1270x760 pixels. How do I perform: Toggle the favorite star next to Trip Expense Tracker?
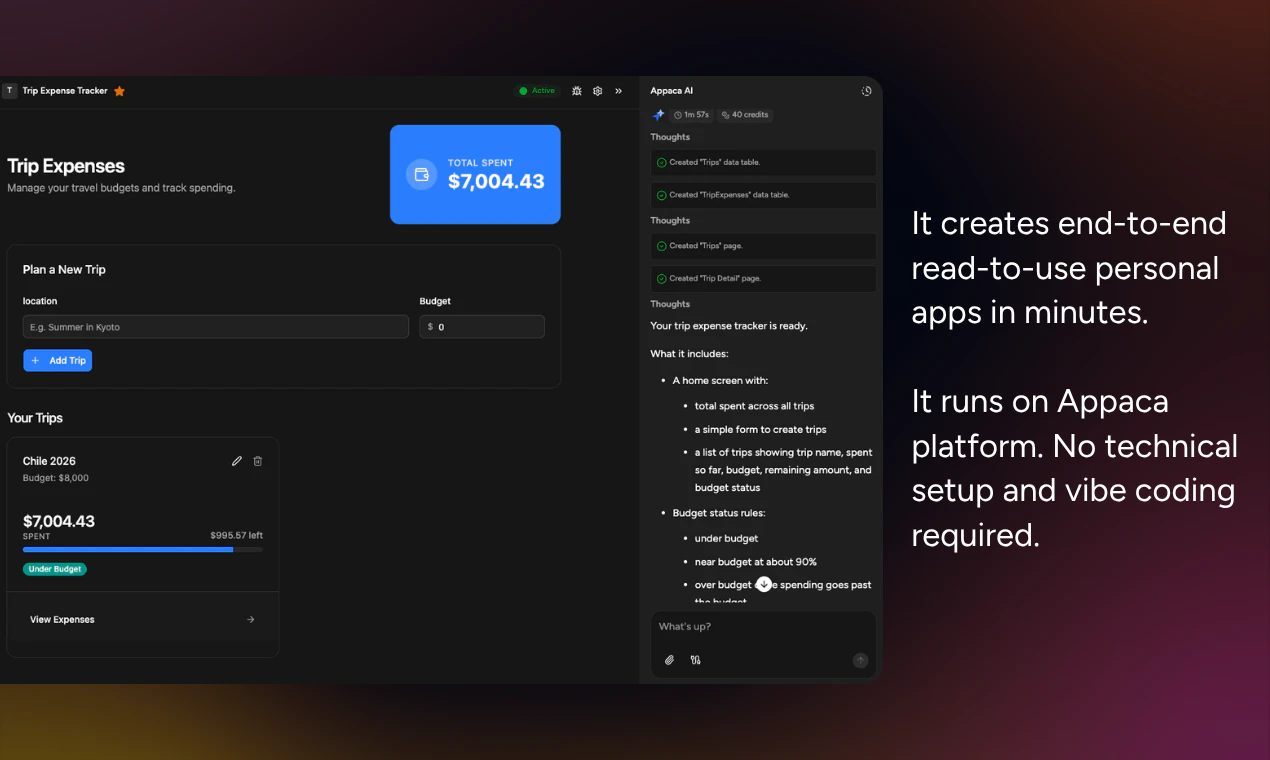click(x=119, y=90)
